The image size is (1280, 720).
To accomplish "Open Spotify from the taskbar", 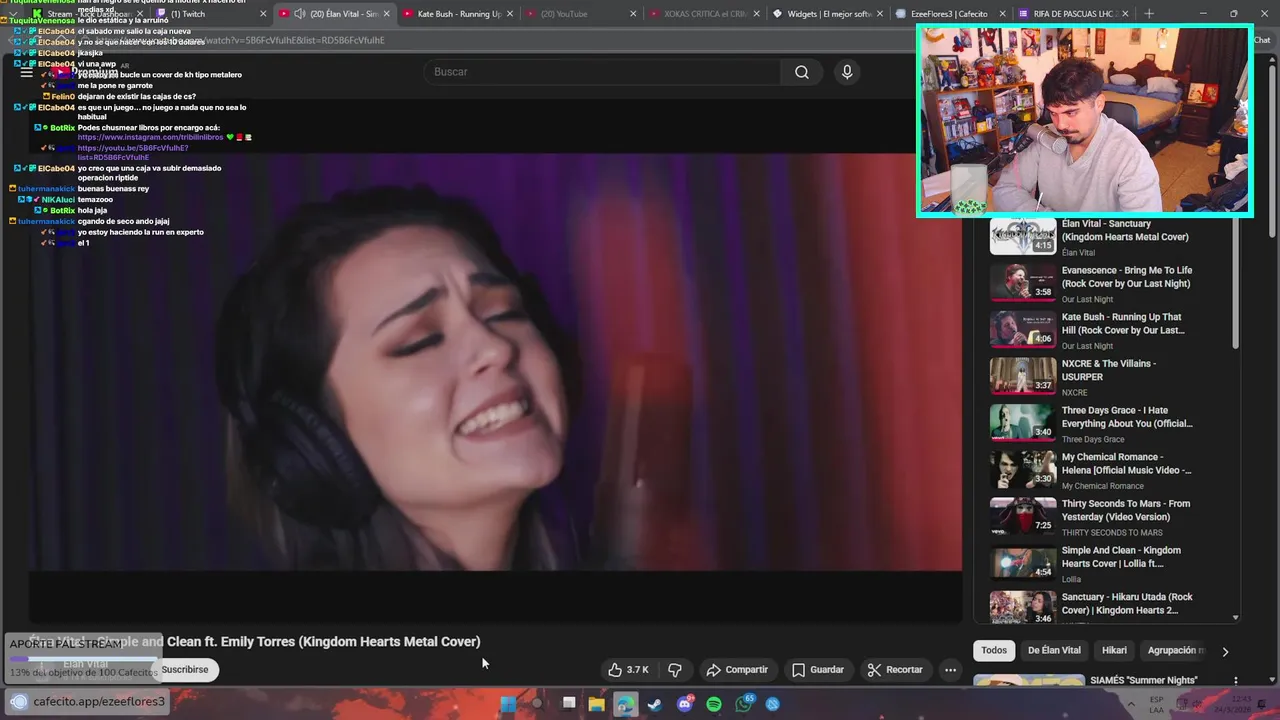I will 714,704.
